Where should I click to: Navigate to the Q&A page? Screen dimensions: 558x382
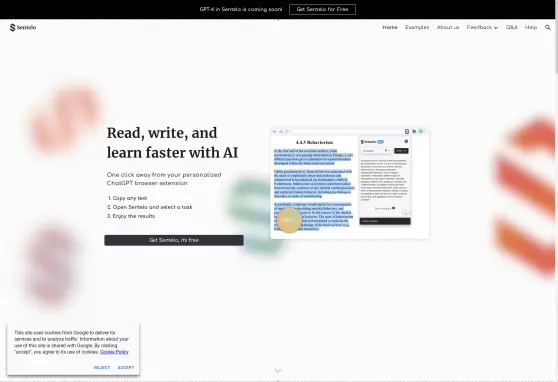pos(512,27)
